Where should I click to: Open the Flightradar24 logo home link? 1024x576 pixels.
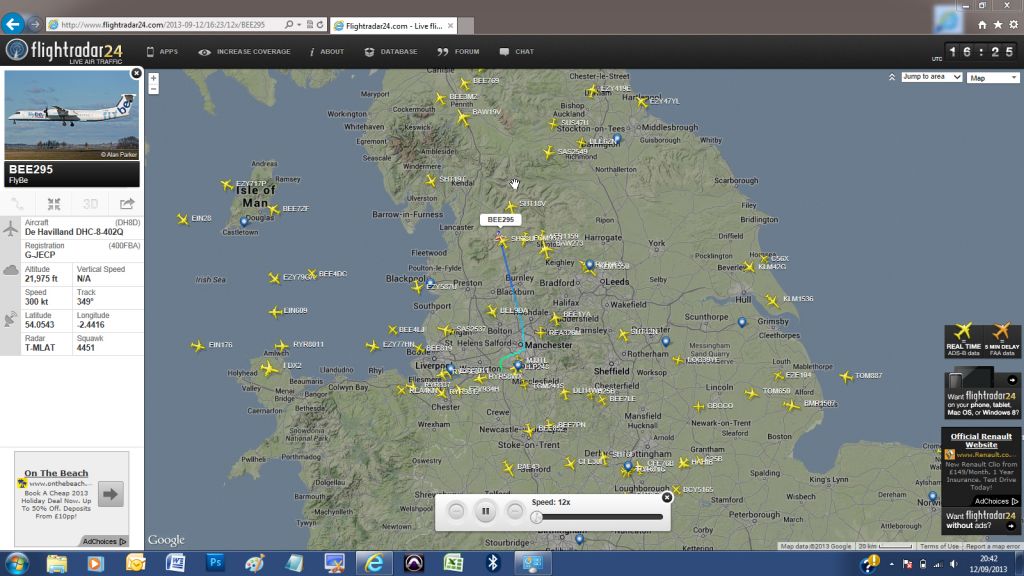[x=64, y=51]
